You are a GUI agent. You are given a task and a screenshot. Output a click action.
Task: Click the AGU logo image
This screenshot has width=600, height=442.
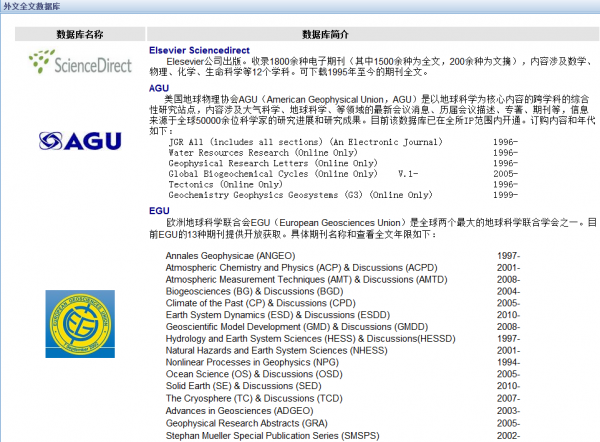pos(80,141)
